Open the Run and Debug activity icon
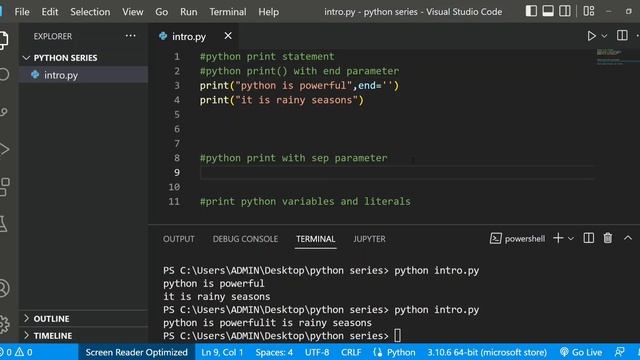This screenshot has width=640, height=360. pyautogui.click(x=4, y=149)
